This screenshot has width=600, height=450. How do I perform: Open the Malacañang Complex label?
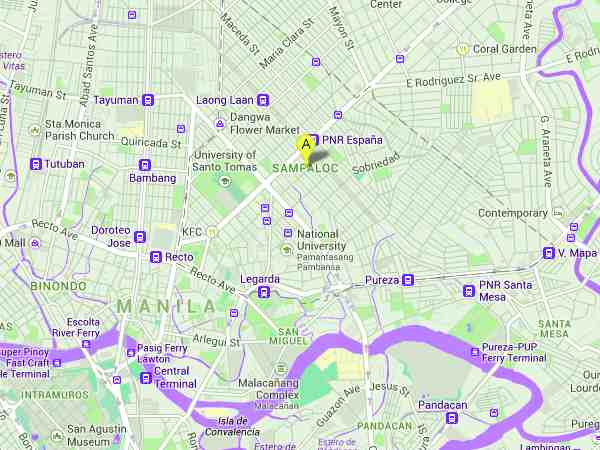tap(269, 389)
